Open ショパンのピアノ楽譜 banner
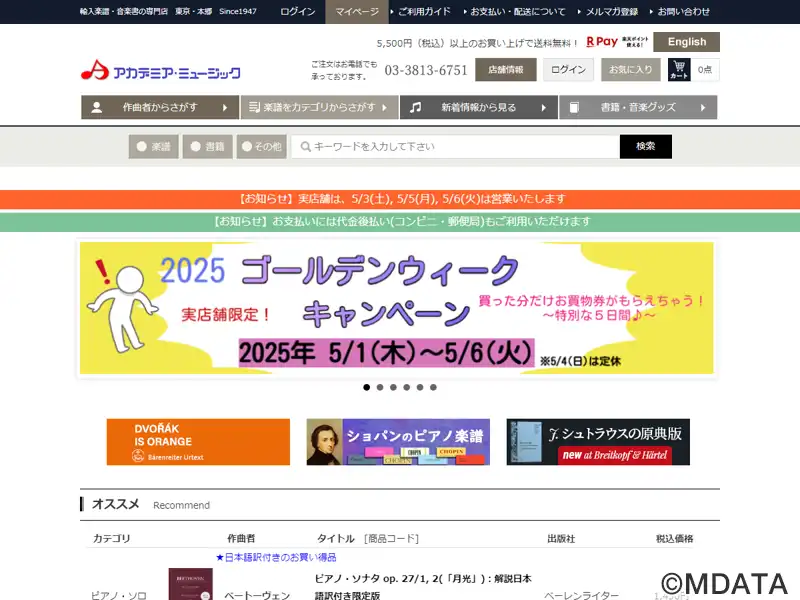Viewport: 800px width, 600px height. (398, 442)
